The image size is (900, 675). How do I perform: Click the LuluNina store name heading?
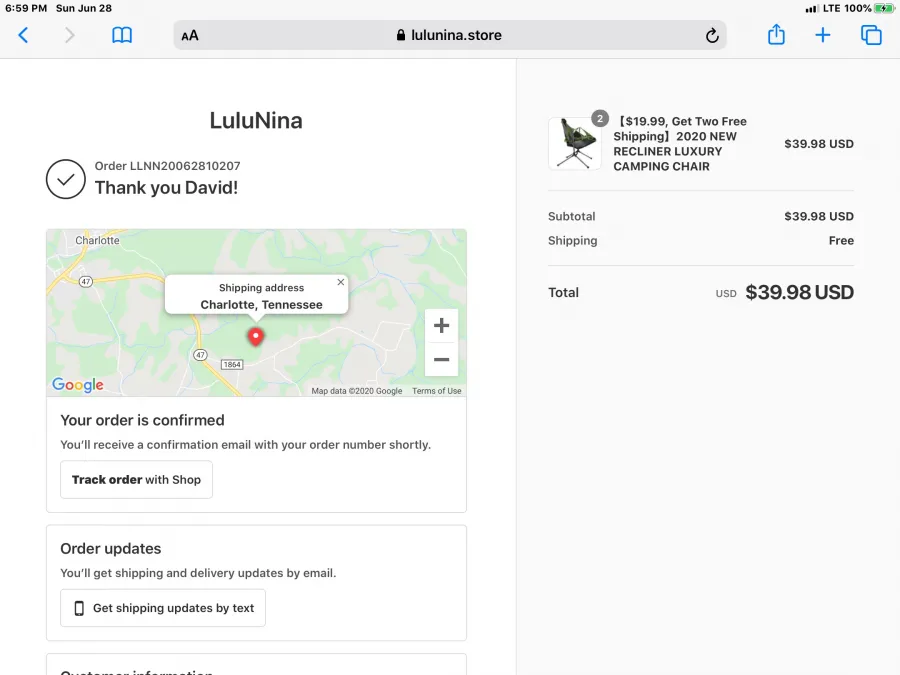256,121
